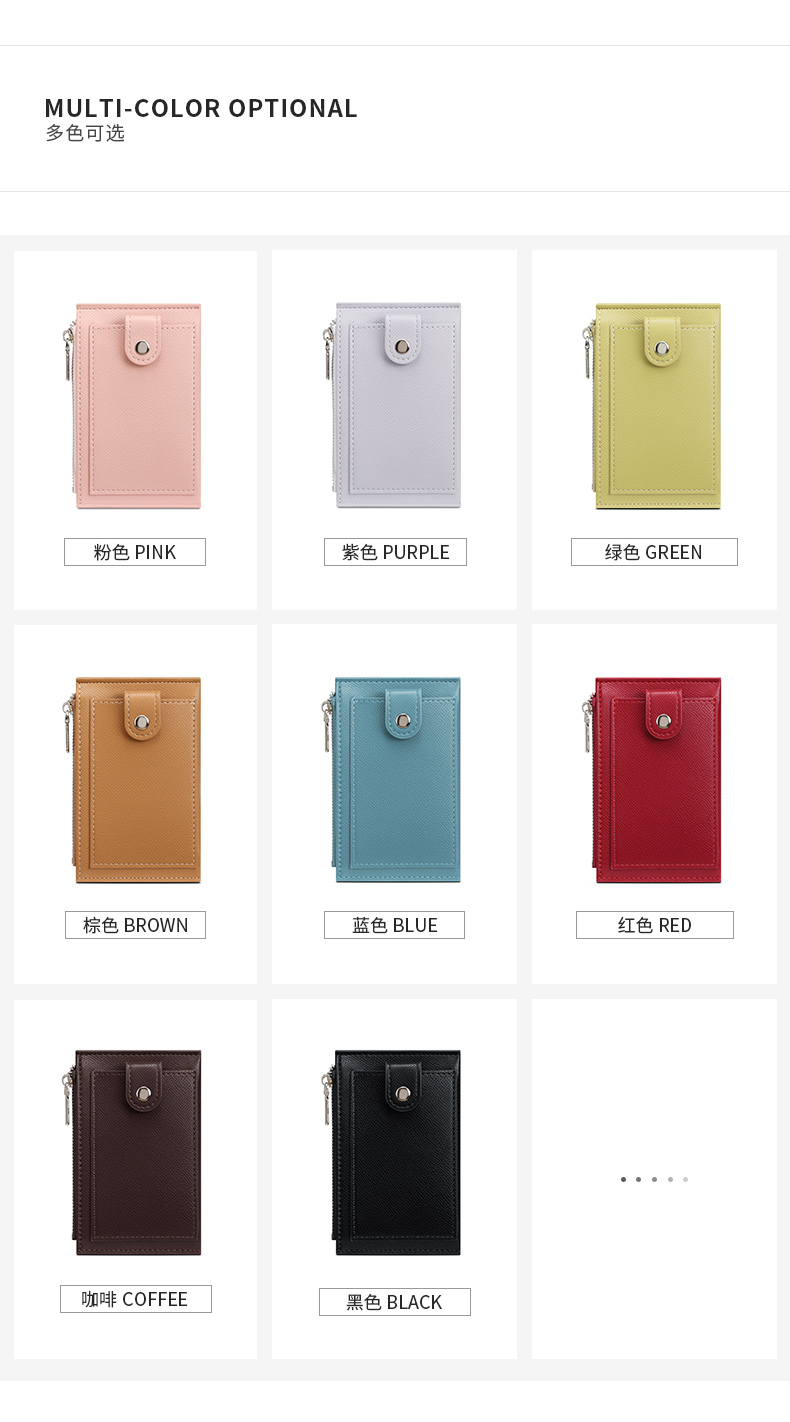The height and width of the screenshot is (1422, 790).
Task: Click the 紫色 PURPLE label
Action: [395, 552]
